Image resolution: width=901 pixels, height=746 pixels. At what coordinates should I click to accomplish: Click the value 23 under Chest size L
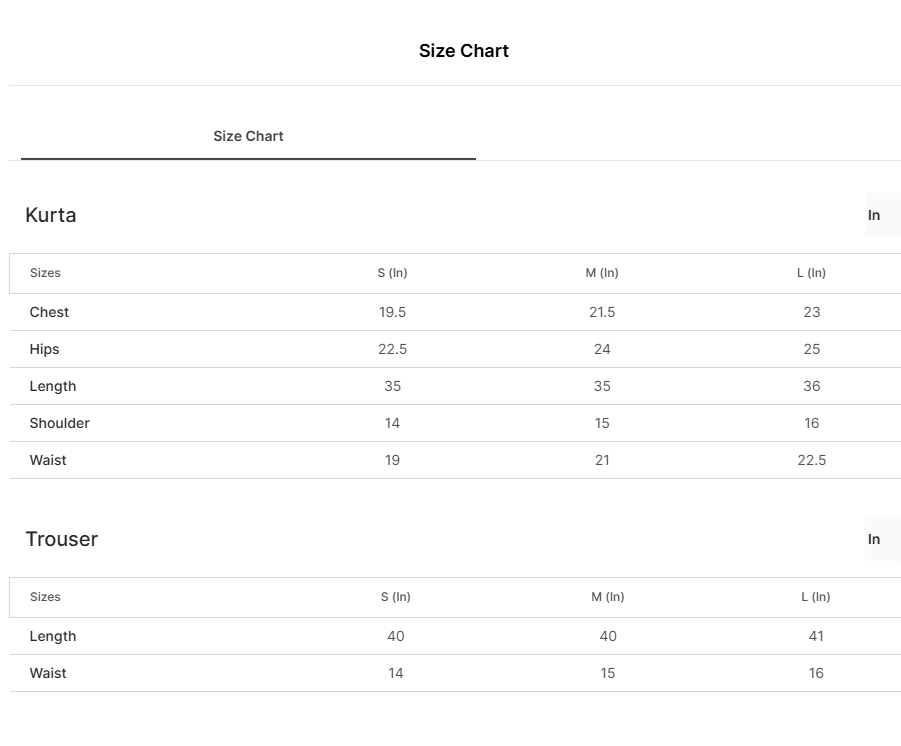tap(811, 312)
